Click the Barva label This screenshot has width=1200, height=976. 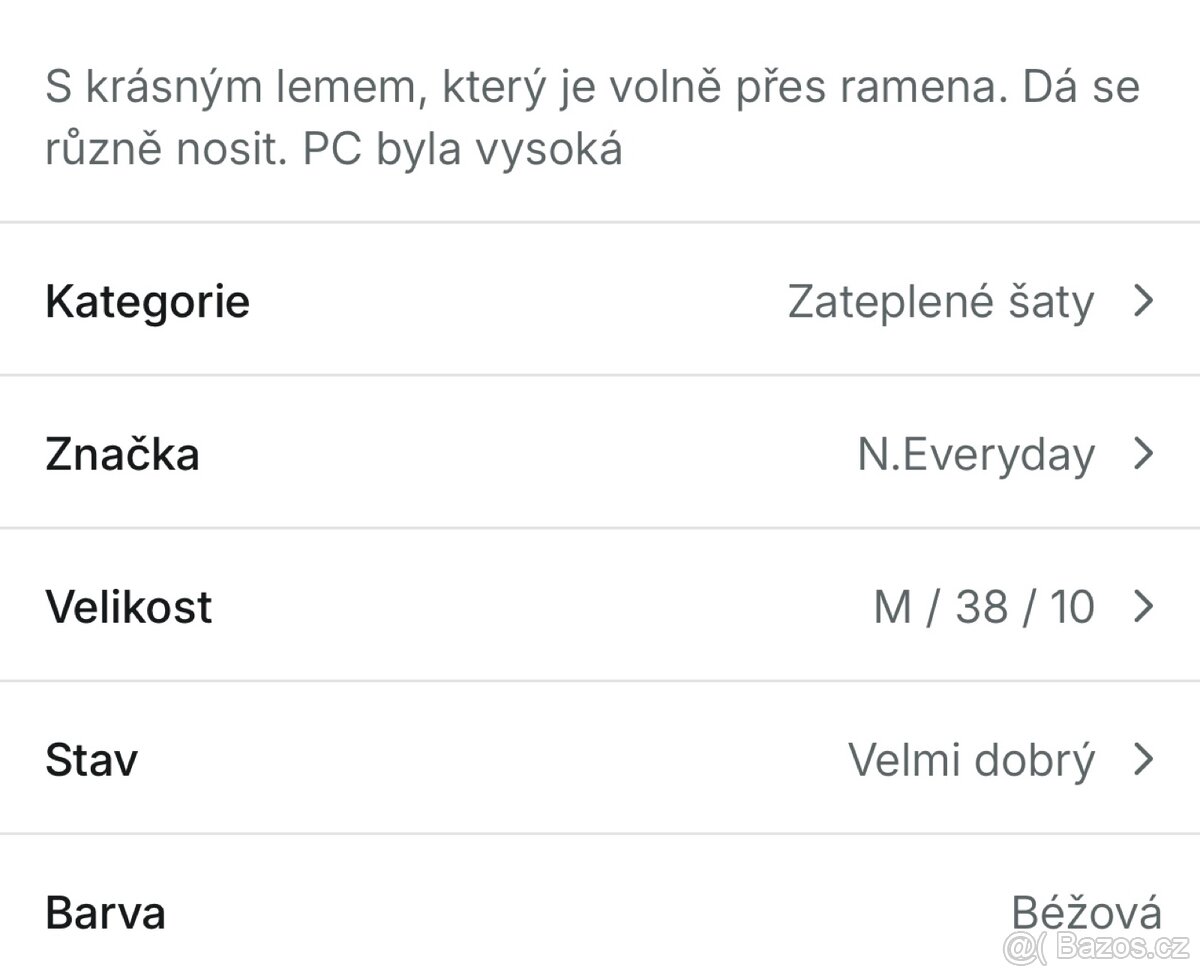point(105,912)
